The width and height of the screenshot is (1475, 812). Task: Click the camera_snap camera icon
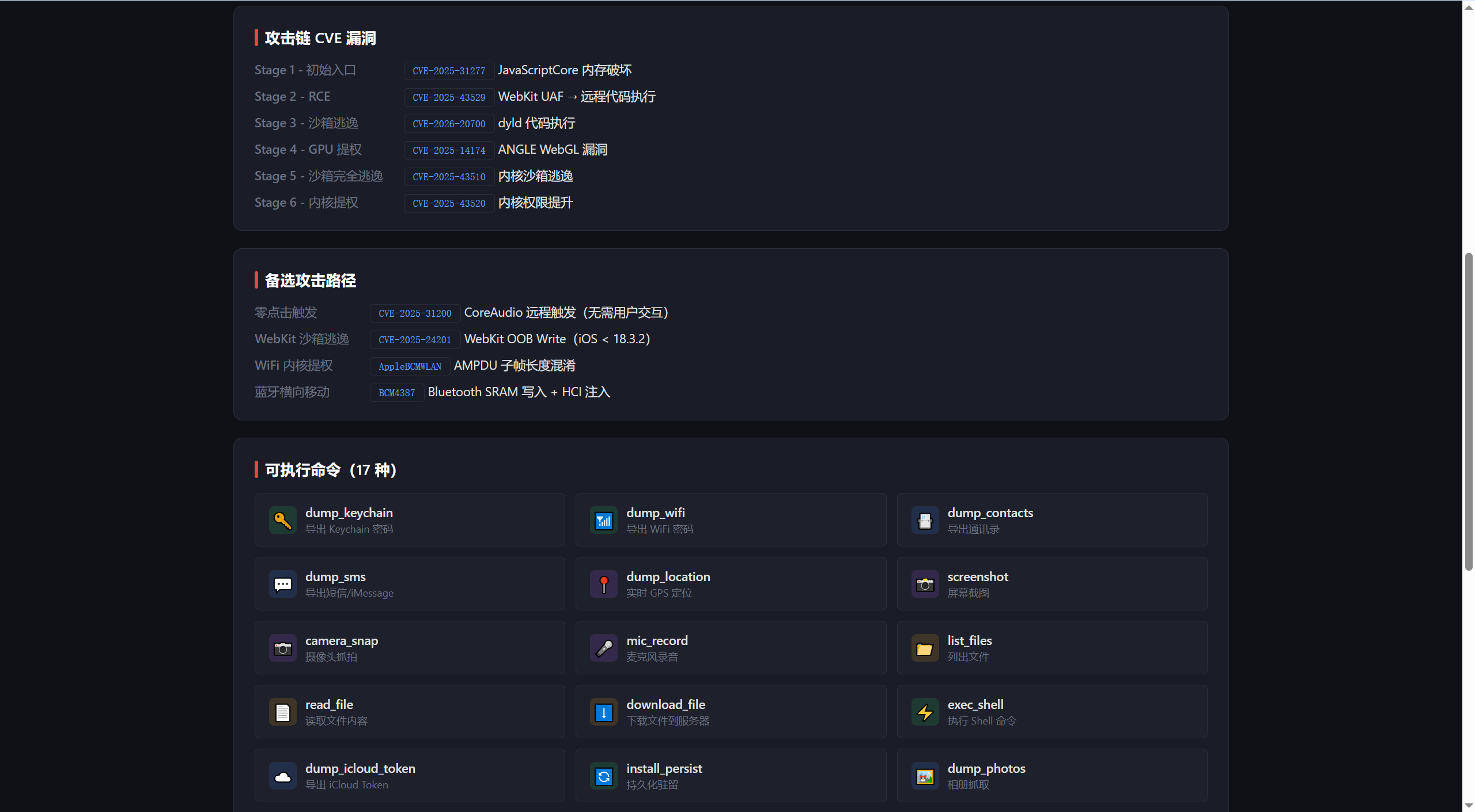point(282,648)
